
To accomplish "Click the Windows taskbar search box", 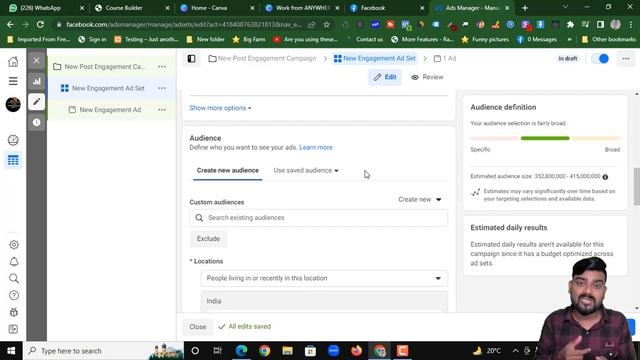I will (x=104, y=351).
